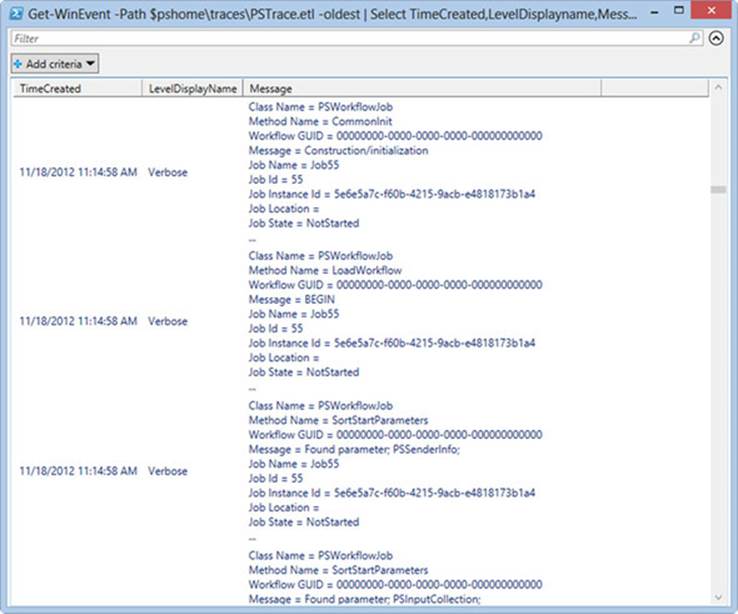The width and height of the screenshot is (738, 614).
Task: Collapse the filter panel with chevron button
Action: point(716,38)
